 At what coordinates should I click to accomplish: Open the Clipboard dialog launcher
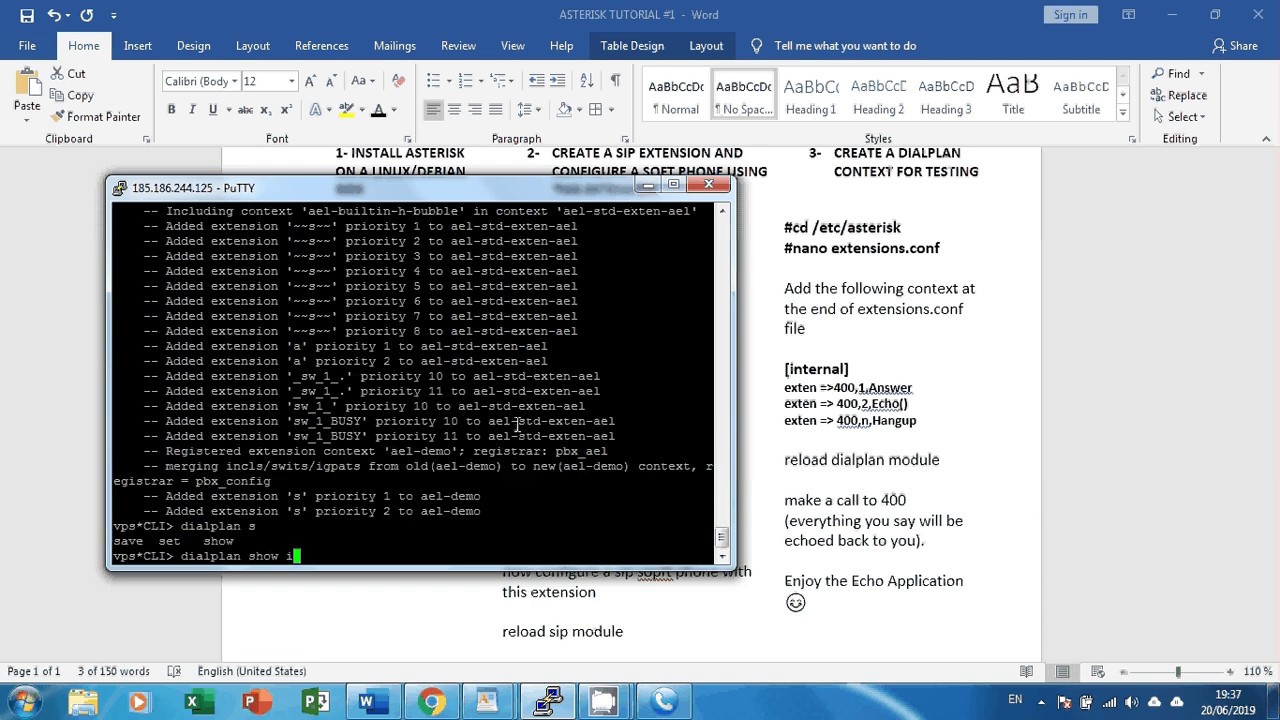[x=146, y=139]
